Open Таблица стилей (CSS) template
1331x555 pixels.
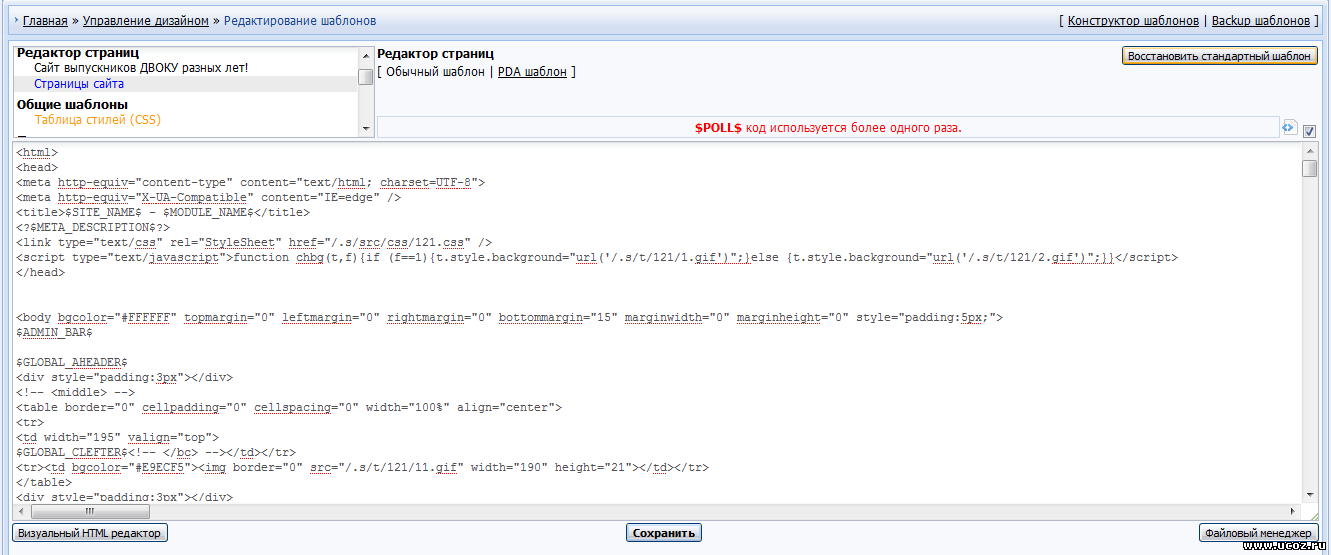coord(97,120)
